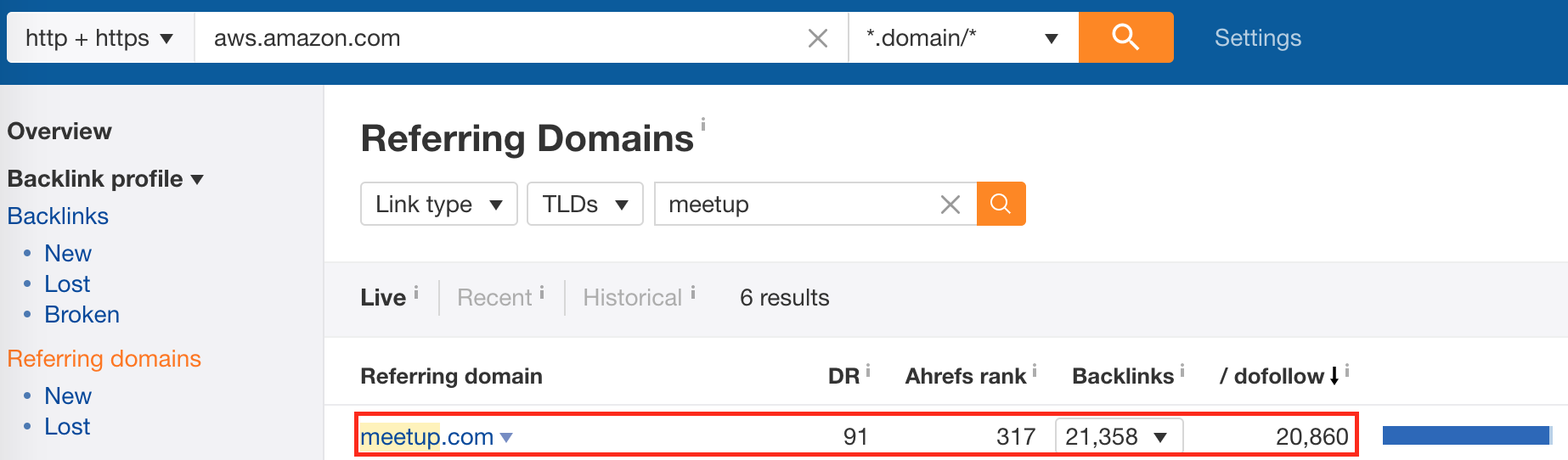Click the DR value 91
The height and width of the screenshot is (460, 1568).
pos(855,437)
